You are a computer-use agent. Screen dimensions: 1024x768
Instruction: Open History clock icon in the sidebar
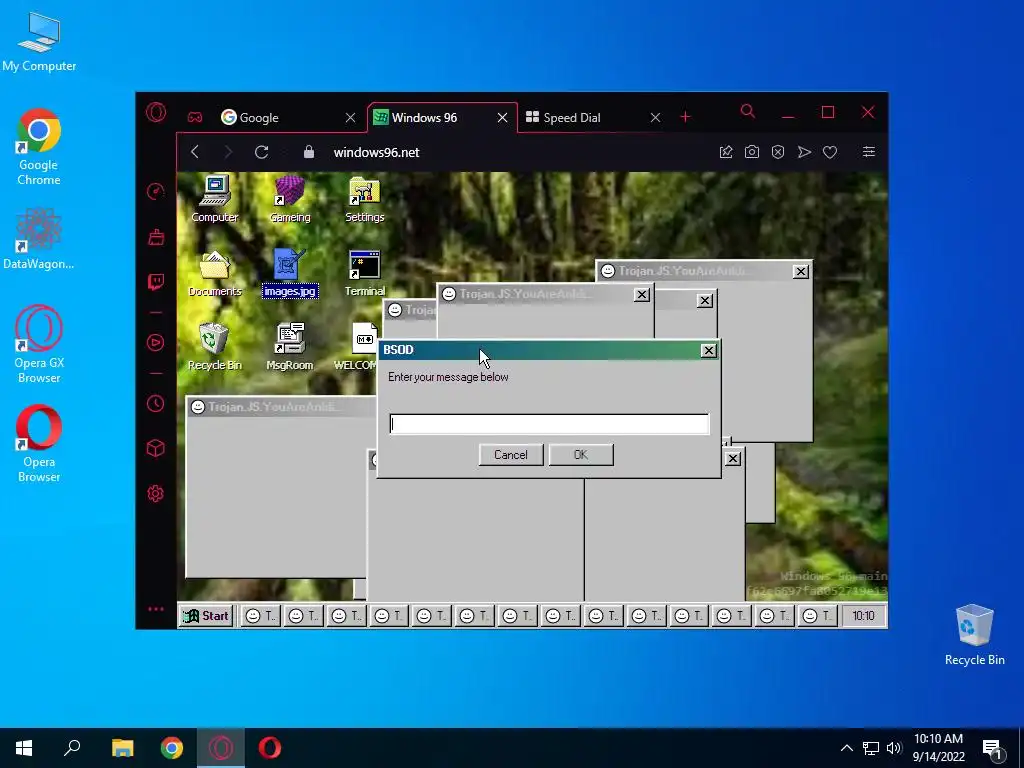155,404
